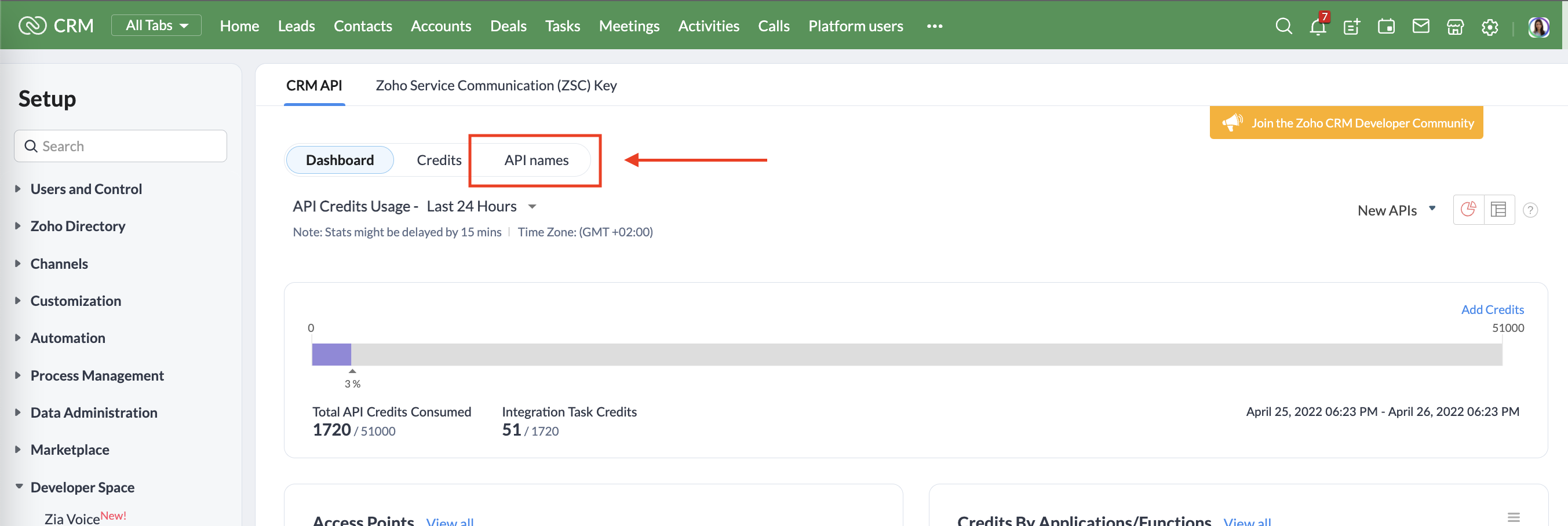Click the Integration Task Credits value 51

[511, 430]
